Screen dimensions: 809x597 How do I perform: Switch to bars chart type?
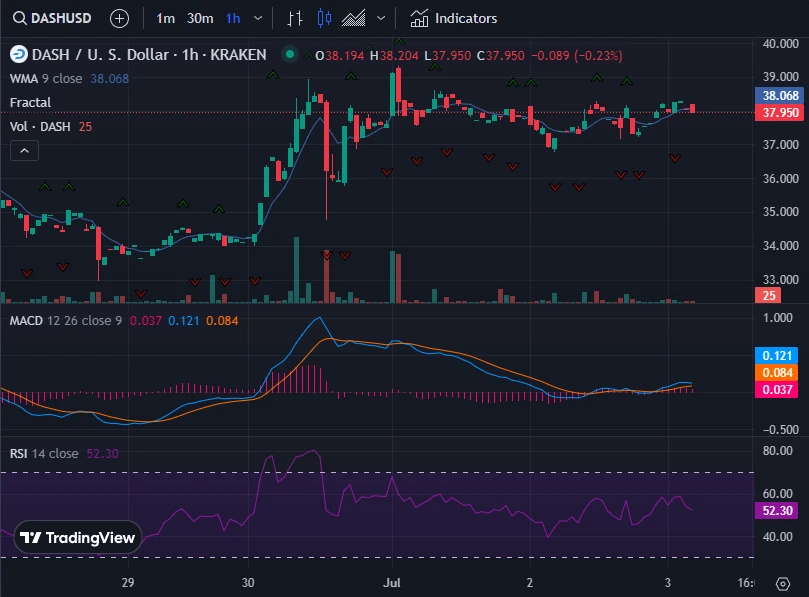[x=295, y=19]
